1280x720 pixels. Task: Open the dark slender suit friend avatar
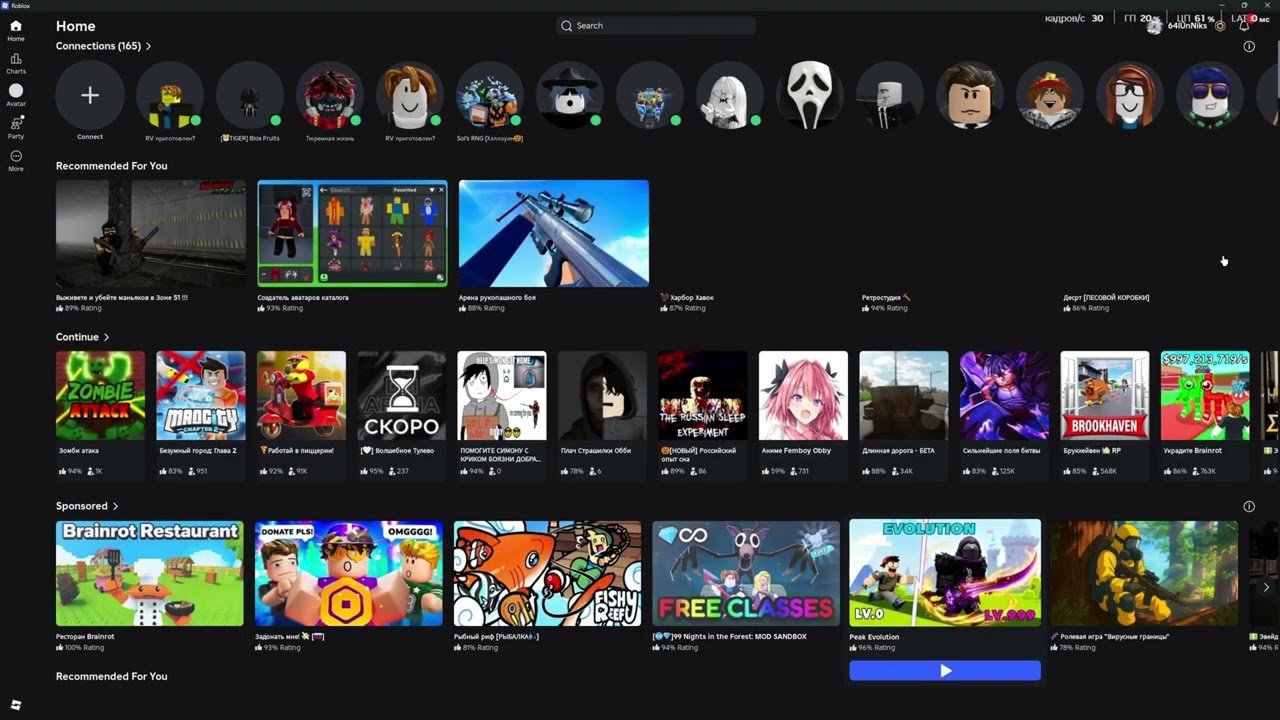point(890,95)
